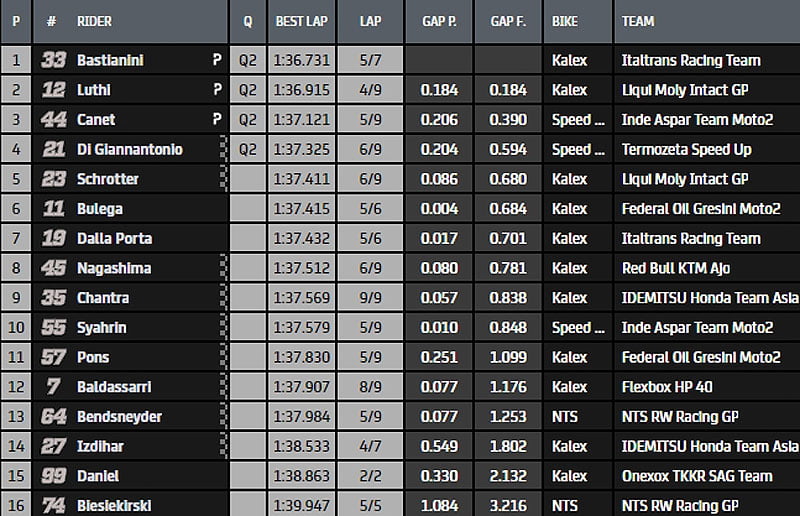Click the number 7 rider badge
Screen dimensions: 800x516
click(53, 387)
